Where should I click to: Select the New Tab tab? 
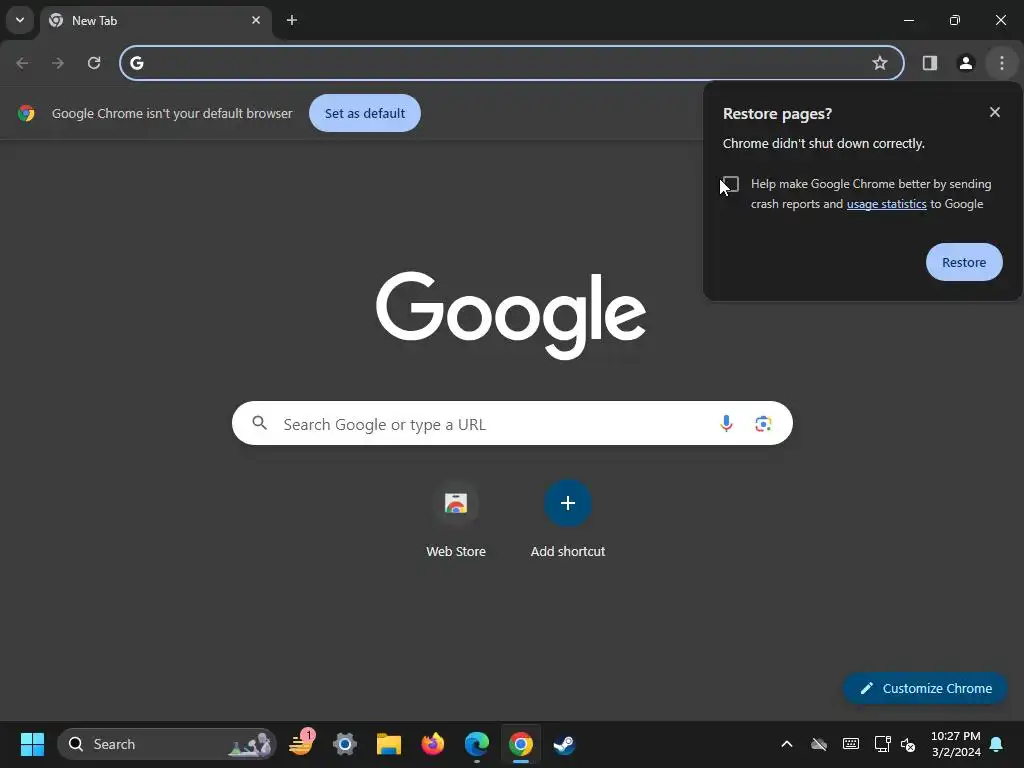pos(155,21)
